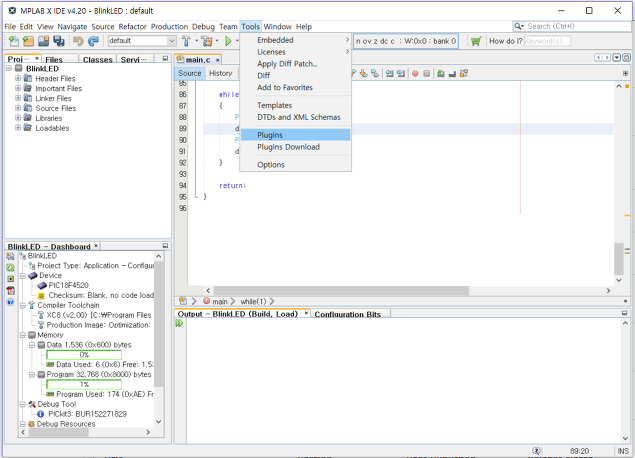Close the main.c editor tab
This screenshot has width=635, height=458.
coord(217,60)
